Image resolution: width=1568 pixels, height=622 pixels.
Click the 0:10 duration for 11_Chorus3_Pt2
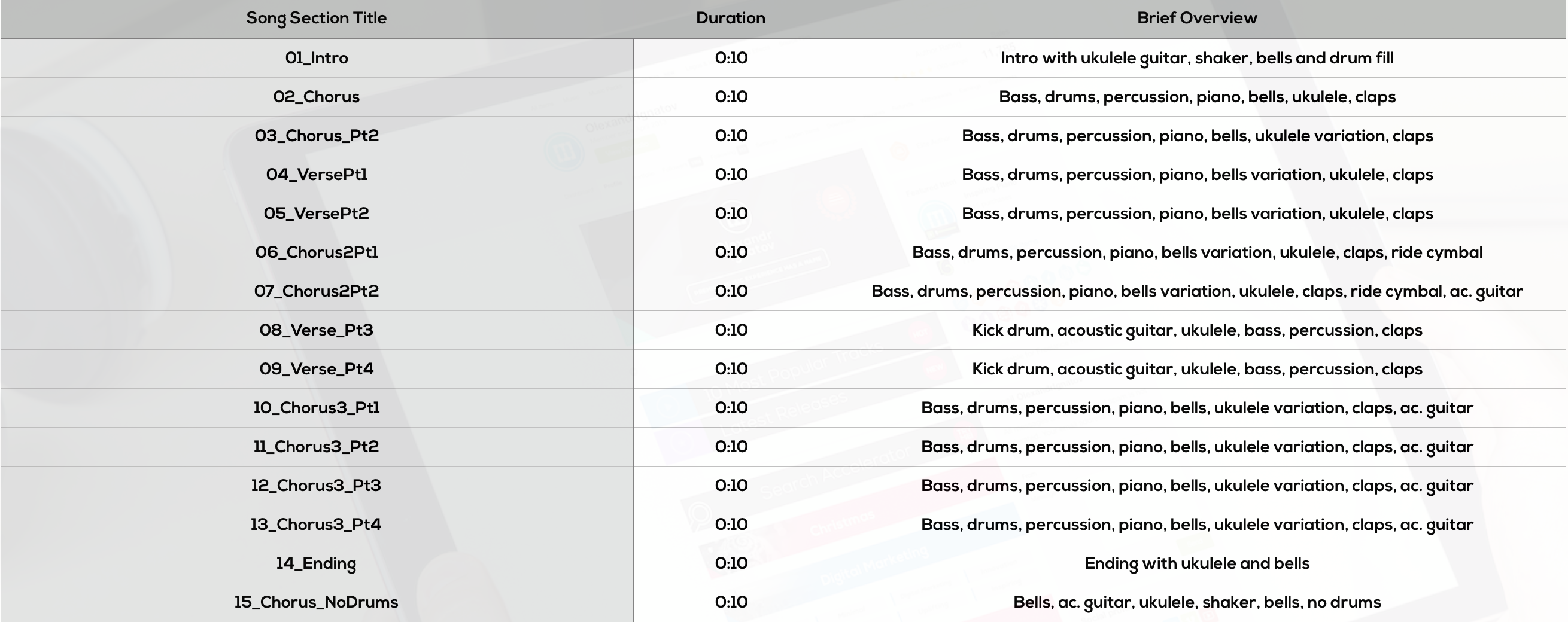click(731, 447)
